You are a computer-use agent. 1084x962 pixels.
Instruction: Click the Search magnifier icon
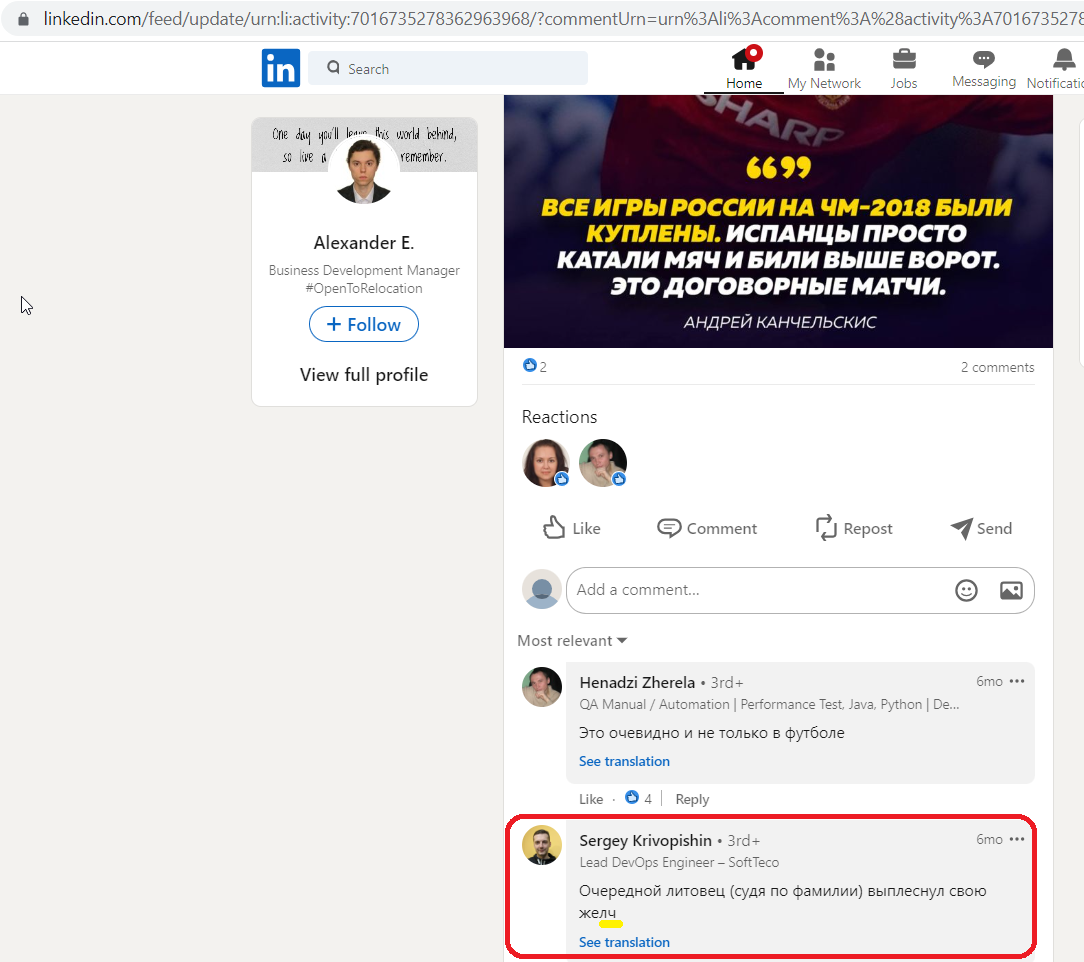[x=333, y=68]
